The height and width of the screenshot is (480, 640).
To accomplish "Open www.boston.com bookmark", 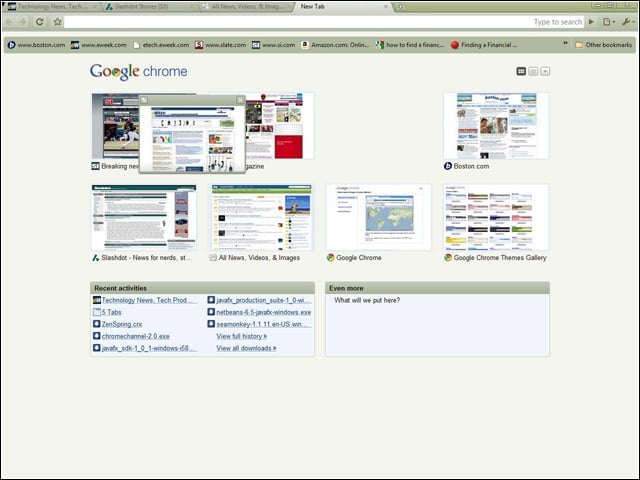I will click(x=36, y=45).
